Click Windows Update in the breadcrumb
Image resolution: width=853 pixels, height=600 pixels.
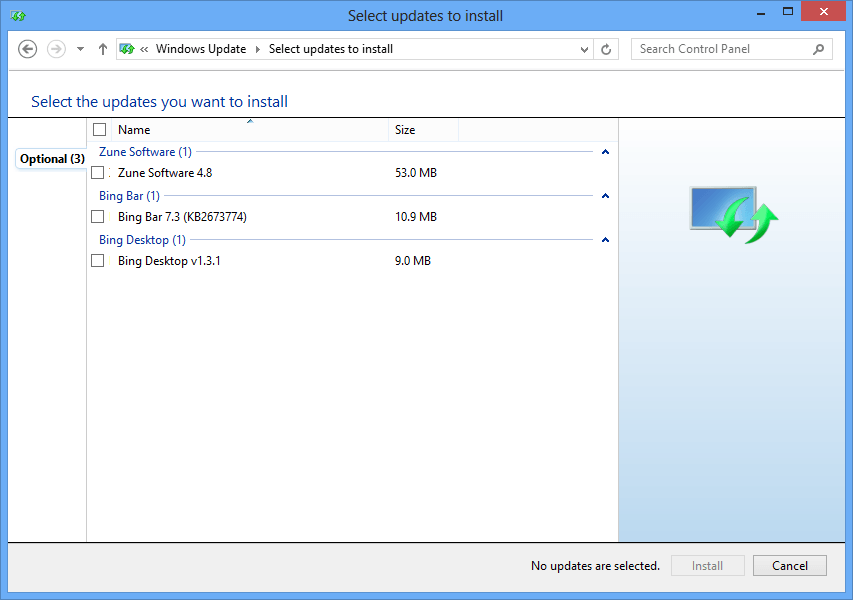(x=201, y=49)
